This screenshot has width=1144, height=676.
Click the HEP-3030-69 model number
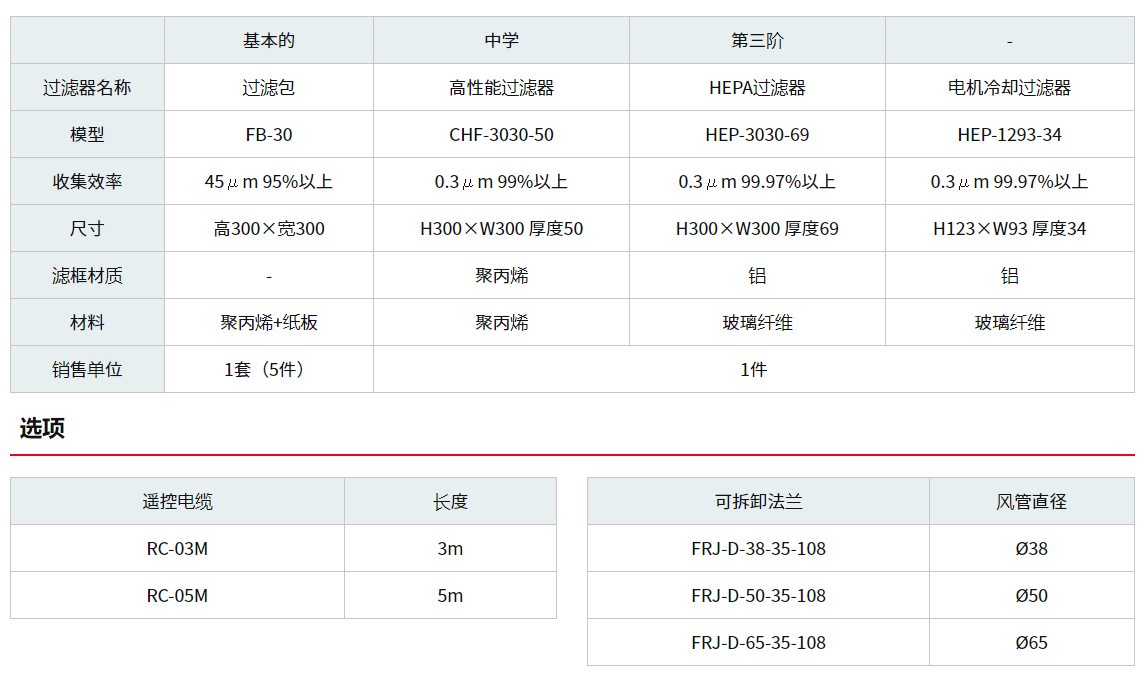pyautogui.click(x=757, y=135)
